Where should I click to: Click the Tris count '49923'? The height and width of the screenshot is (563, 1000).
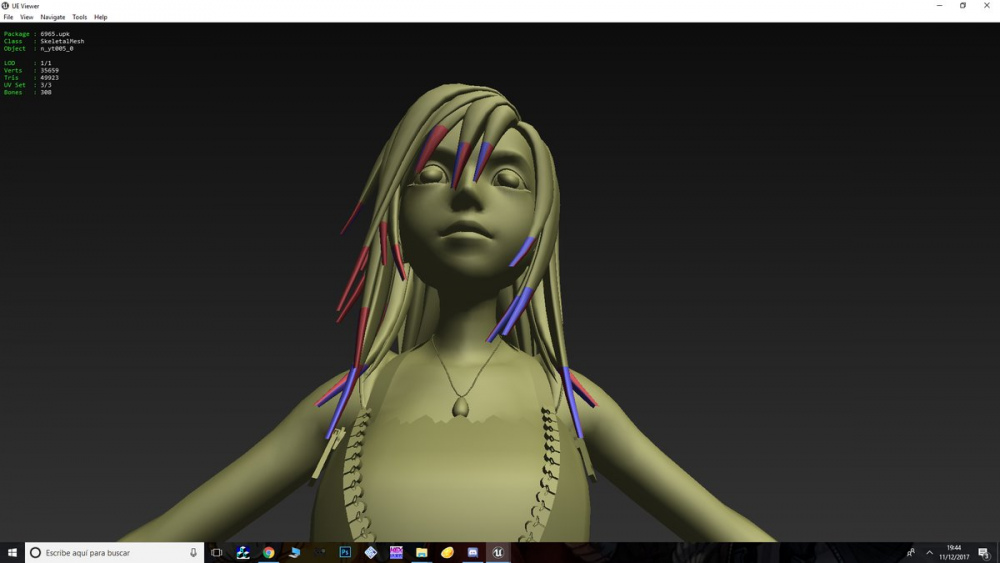click(49, 78)
